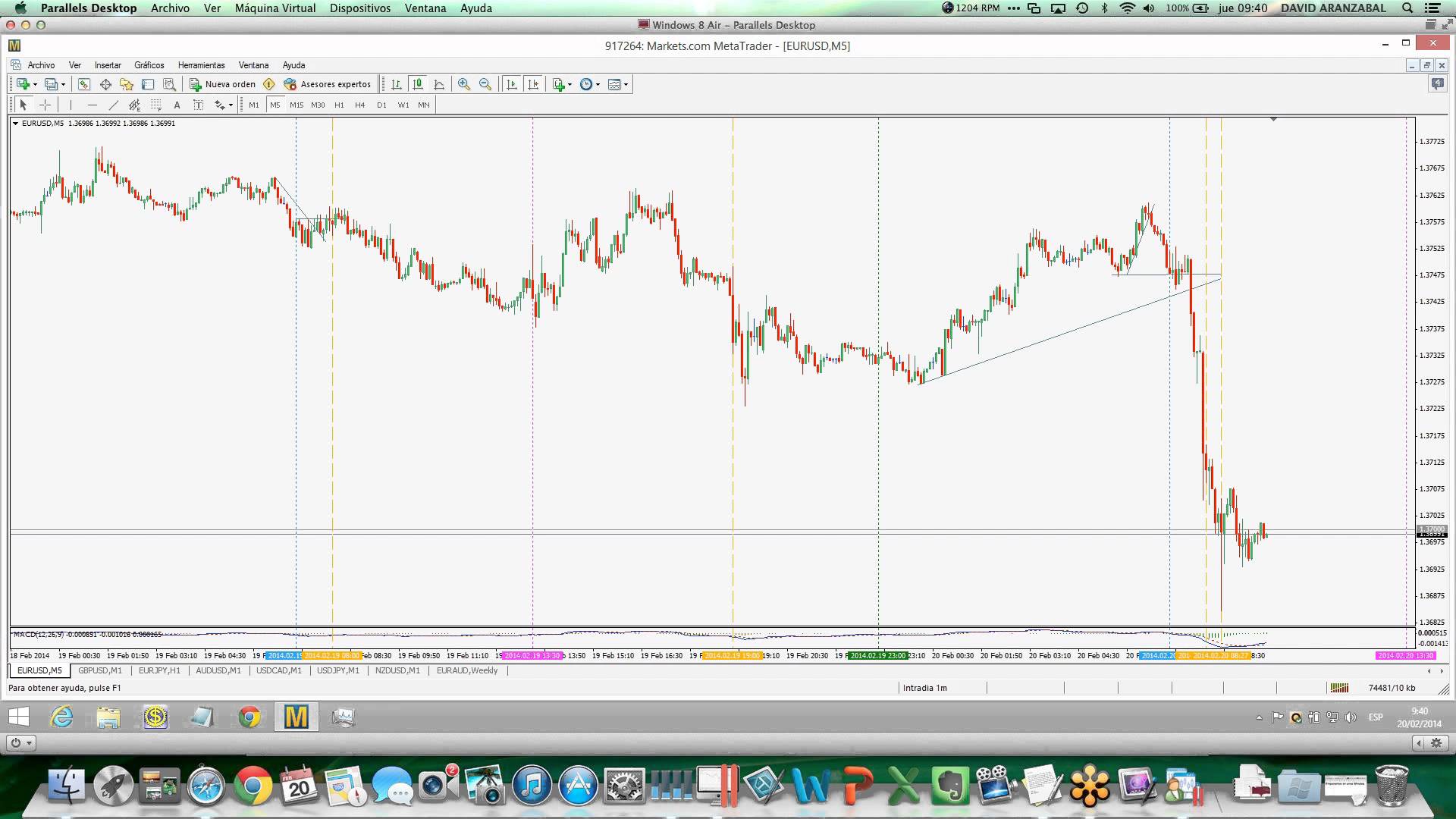Switch to the EURJPY,H1 chart tab
The width and height of the screenshot is (1456, 819).
159,670
